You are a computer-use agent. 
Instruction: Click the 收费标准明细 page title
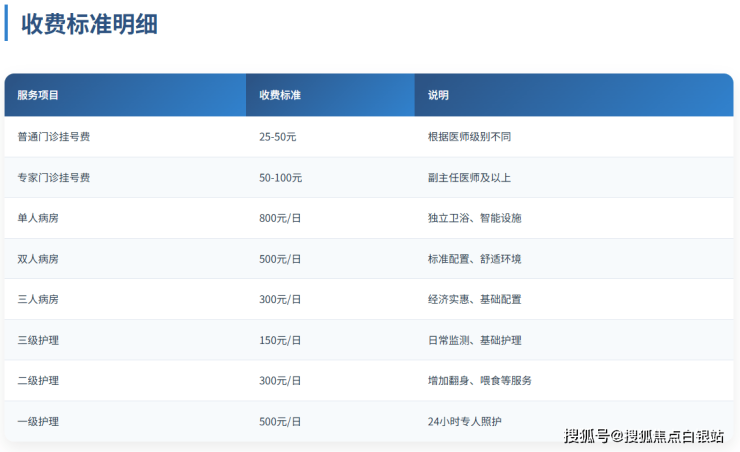[x=89, y=24]
